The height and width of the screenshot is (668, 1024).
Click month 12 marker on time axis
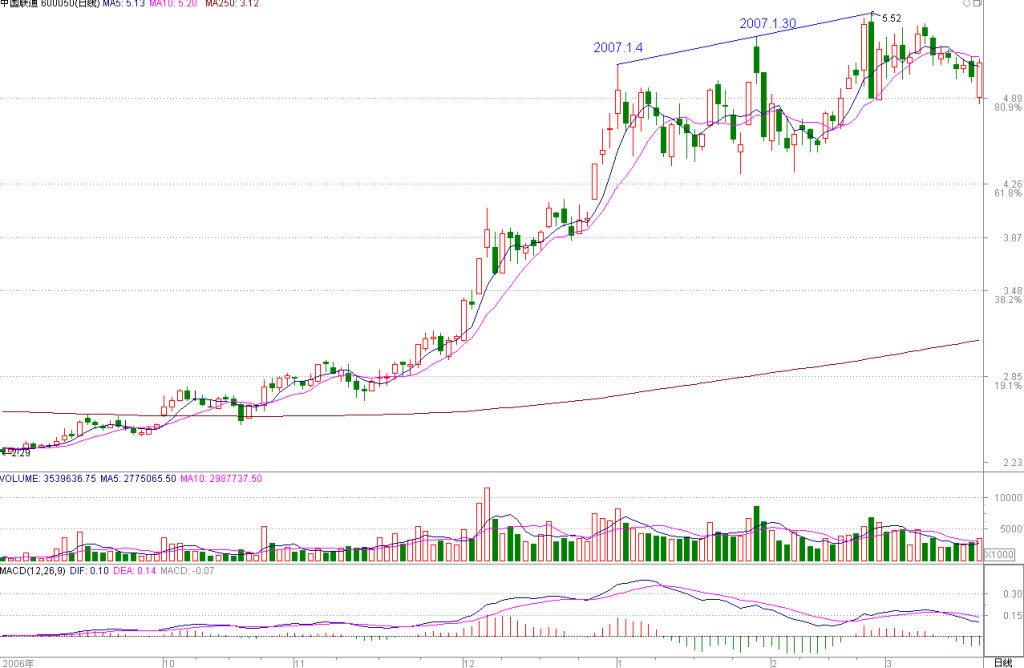[469, 663]
